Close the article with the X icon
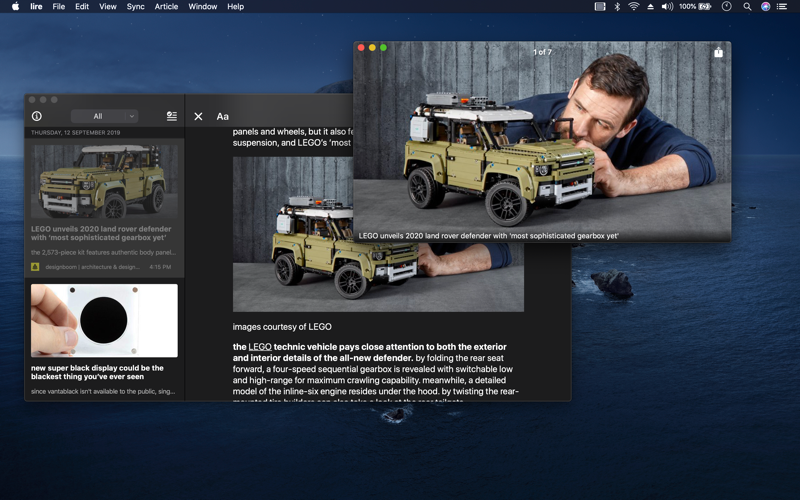 click(x=198, y=116)
